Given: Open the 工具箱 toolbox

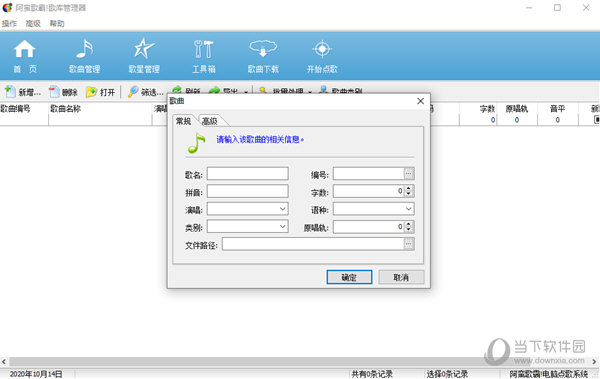Looking at the screenshot, I should [x=204, y=57].
